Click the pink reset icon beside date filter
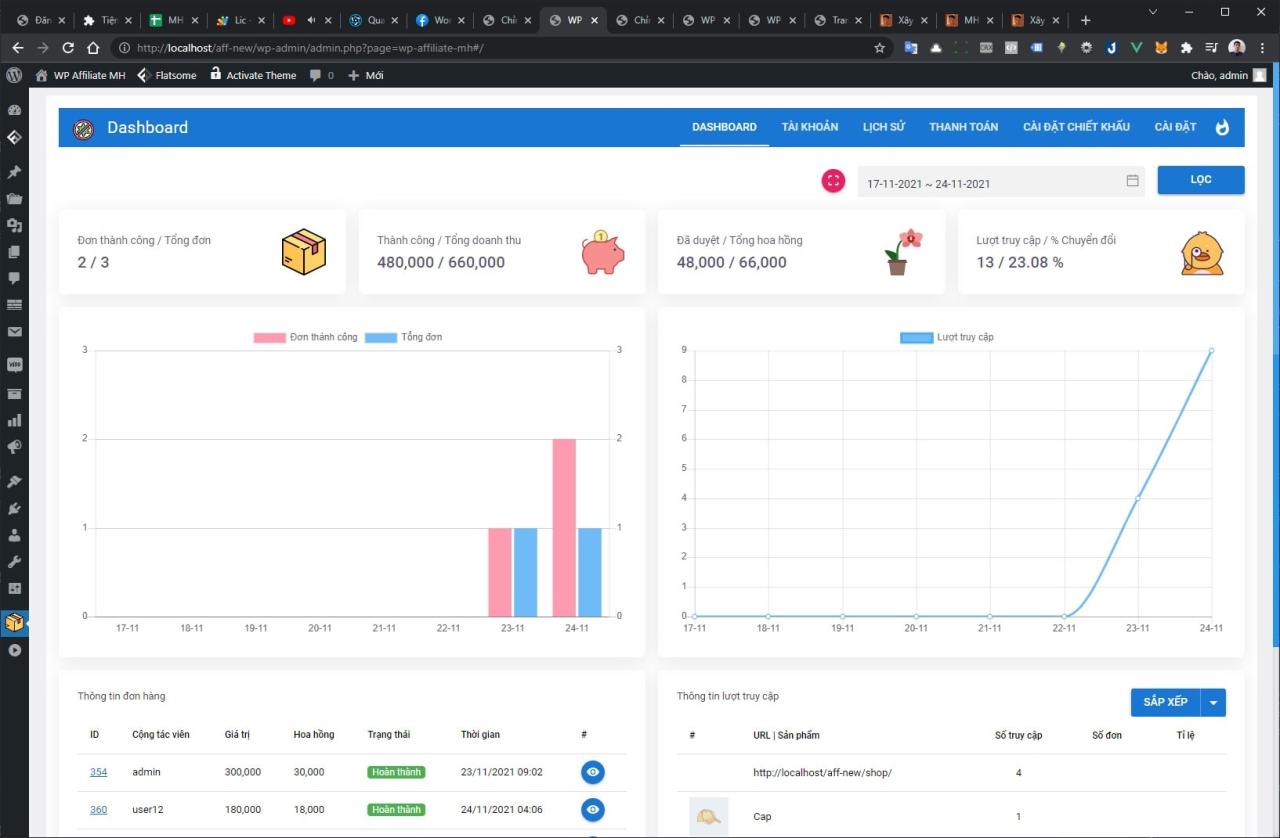This screenshot has height=838, width=1280. pyautogui.click(x=833, y=181)
